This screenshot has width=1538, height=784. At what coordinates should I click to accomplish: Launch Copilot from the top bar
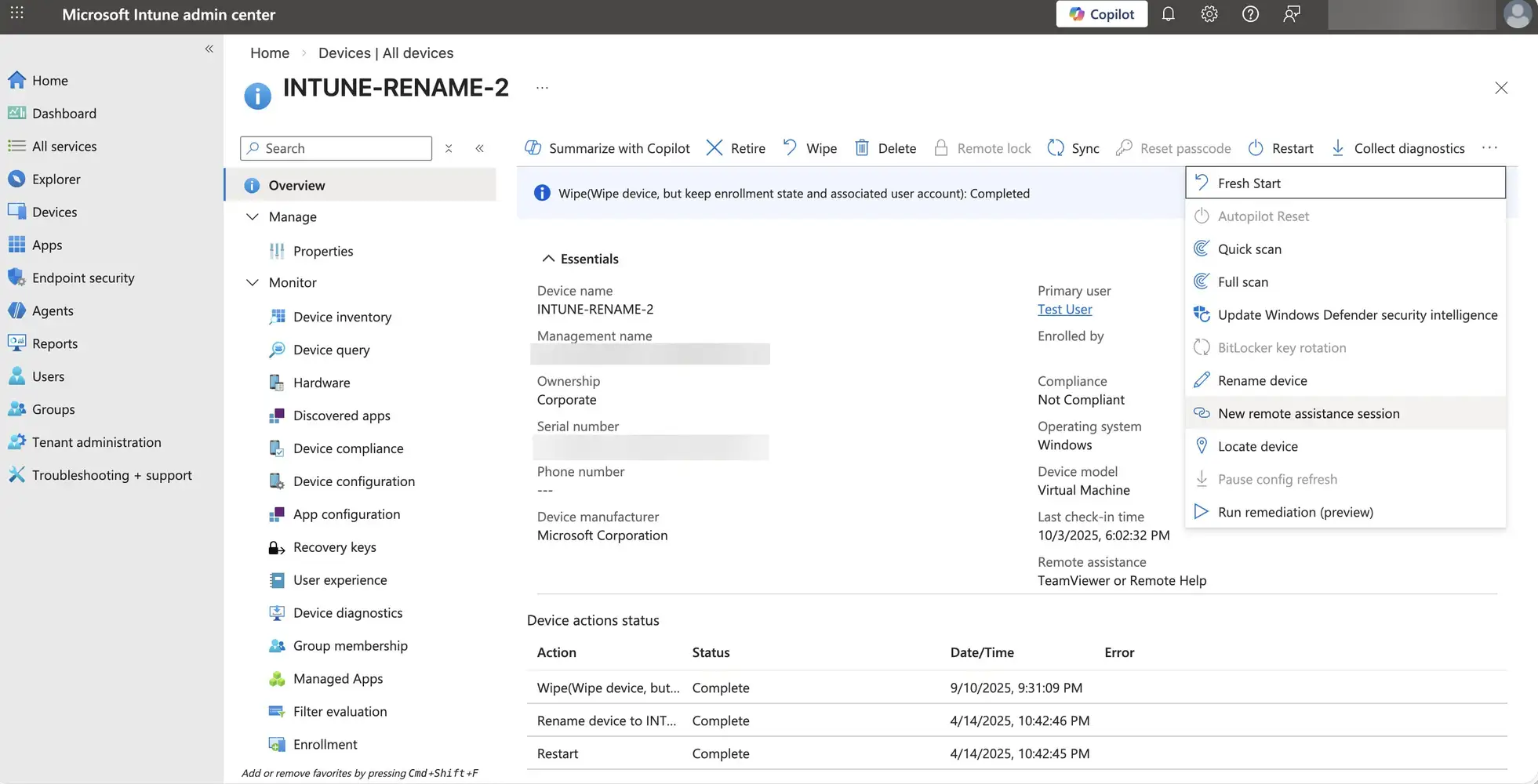pyautogui.click(x=1101, y=14)
